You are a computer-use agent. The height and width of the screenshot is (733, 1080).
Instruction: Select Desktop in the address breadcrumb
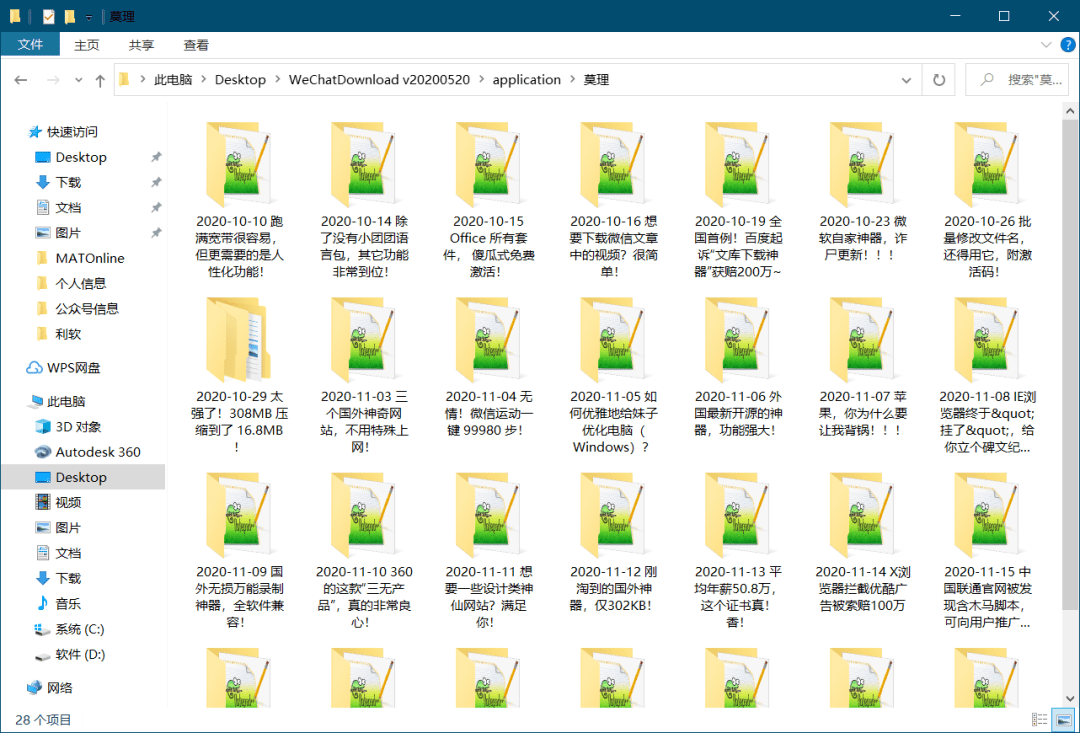click(240, 80)
